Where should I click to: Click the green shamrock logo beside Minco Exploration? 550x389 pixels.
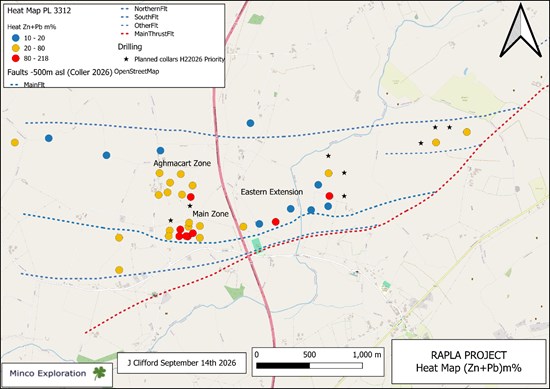[x=100, y=373]
